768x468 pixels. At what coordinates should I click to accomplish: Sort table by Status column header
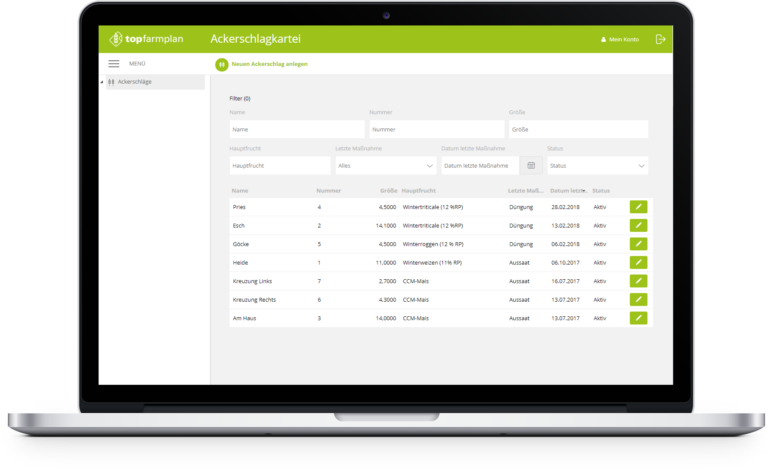[x=601, y=191]
